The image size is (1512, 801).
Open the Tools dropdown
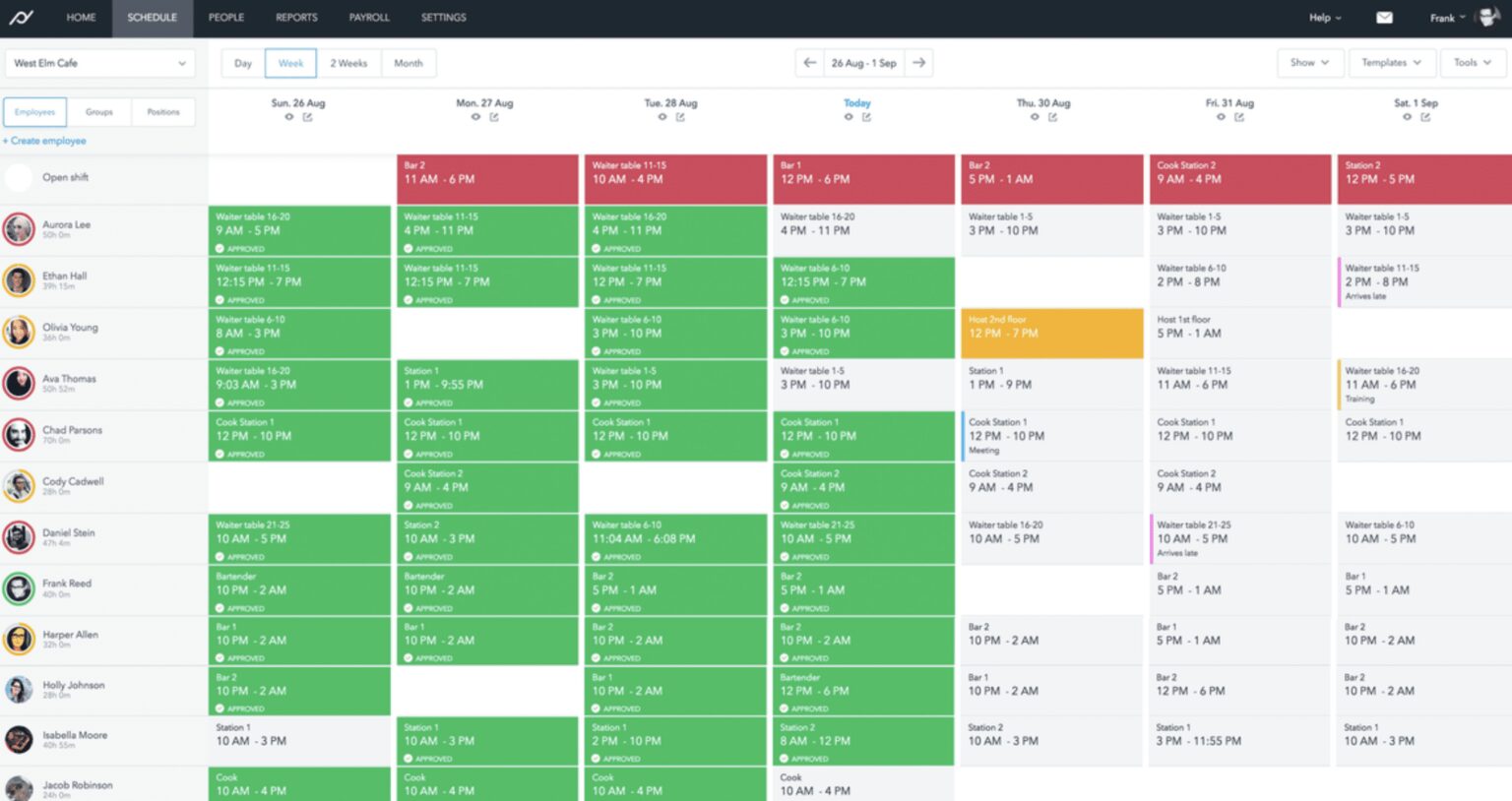[x=1473, y=63]
